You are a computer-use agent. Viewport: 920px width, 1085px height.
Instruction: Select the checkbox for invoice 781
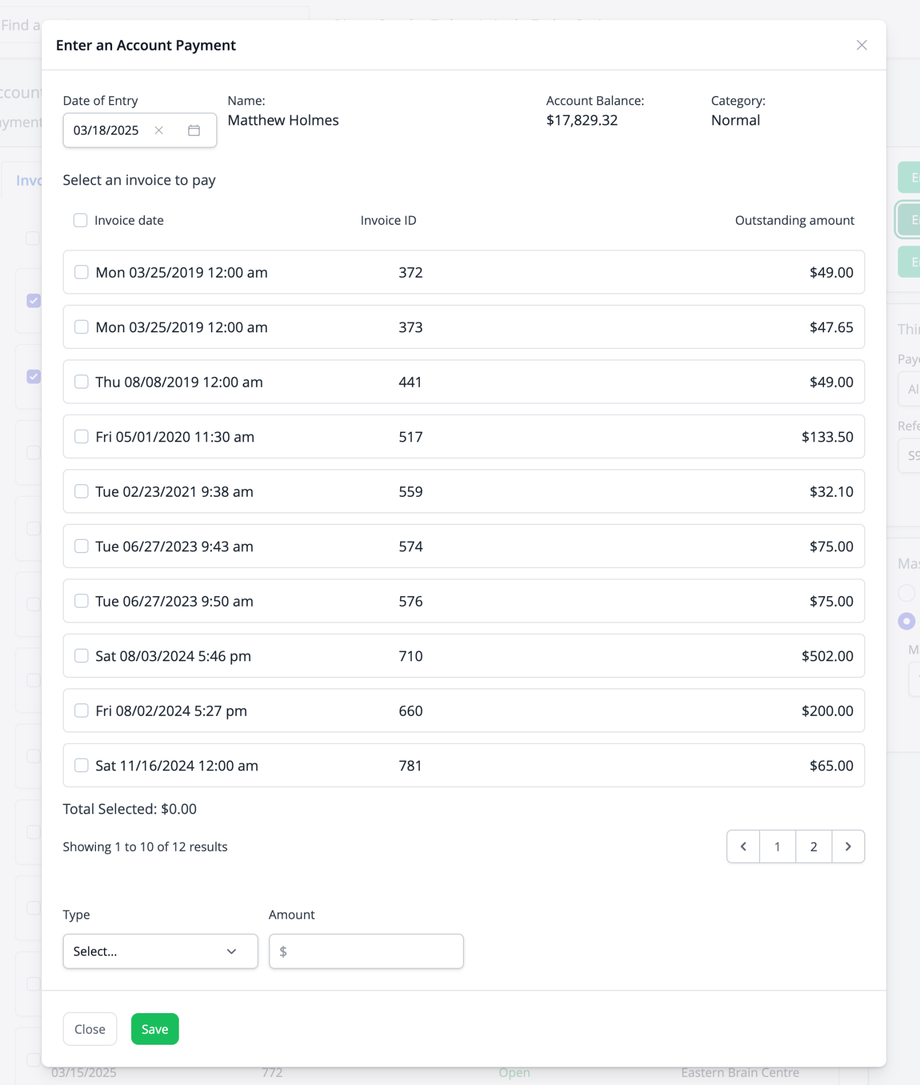tap(81, 766)
